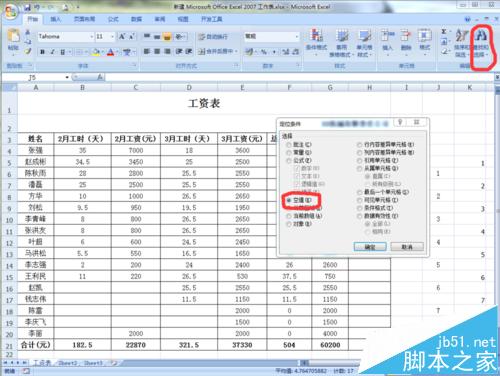Screen dimensions: 500x376
Task: Select the Current array (当前数组) radio option
Action: (x=304, y=216)
